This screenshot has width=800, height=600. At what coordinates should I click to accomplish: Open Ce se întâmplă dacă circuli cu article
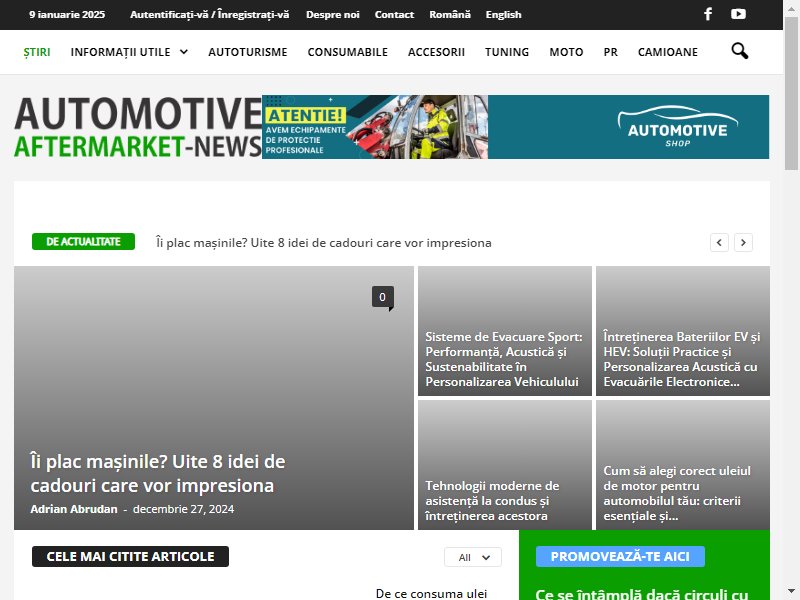coord(641,594)
